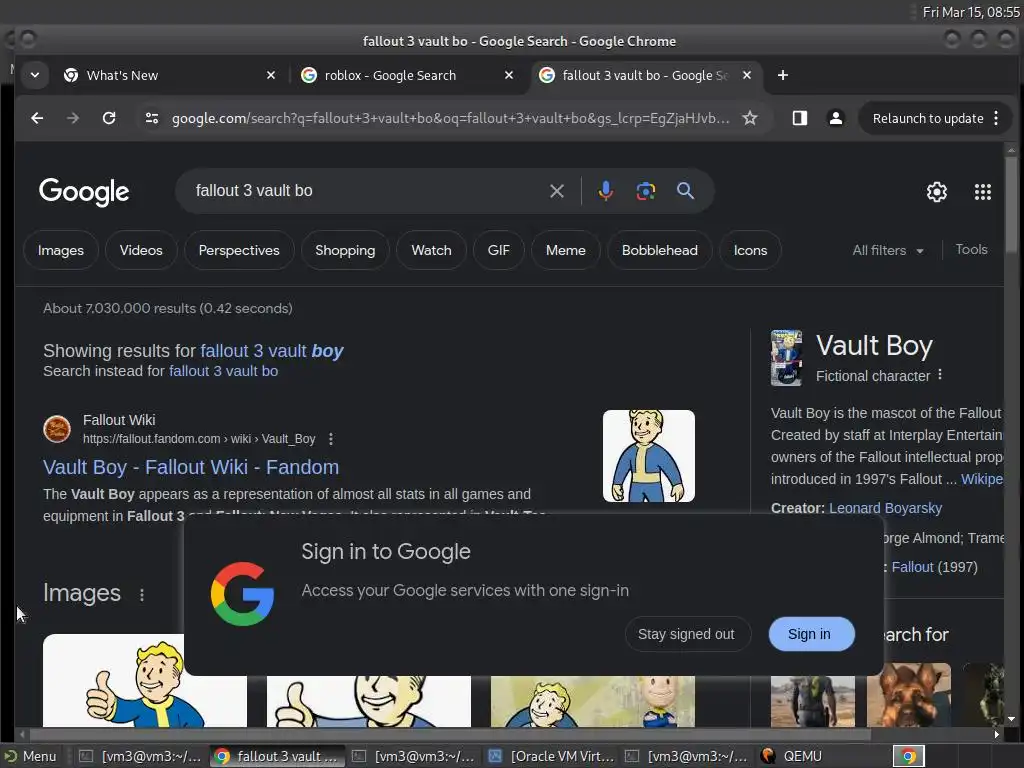Open Chrome side panel

pyautogui.click(x=799, y=118)
